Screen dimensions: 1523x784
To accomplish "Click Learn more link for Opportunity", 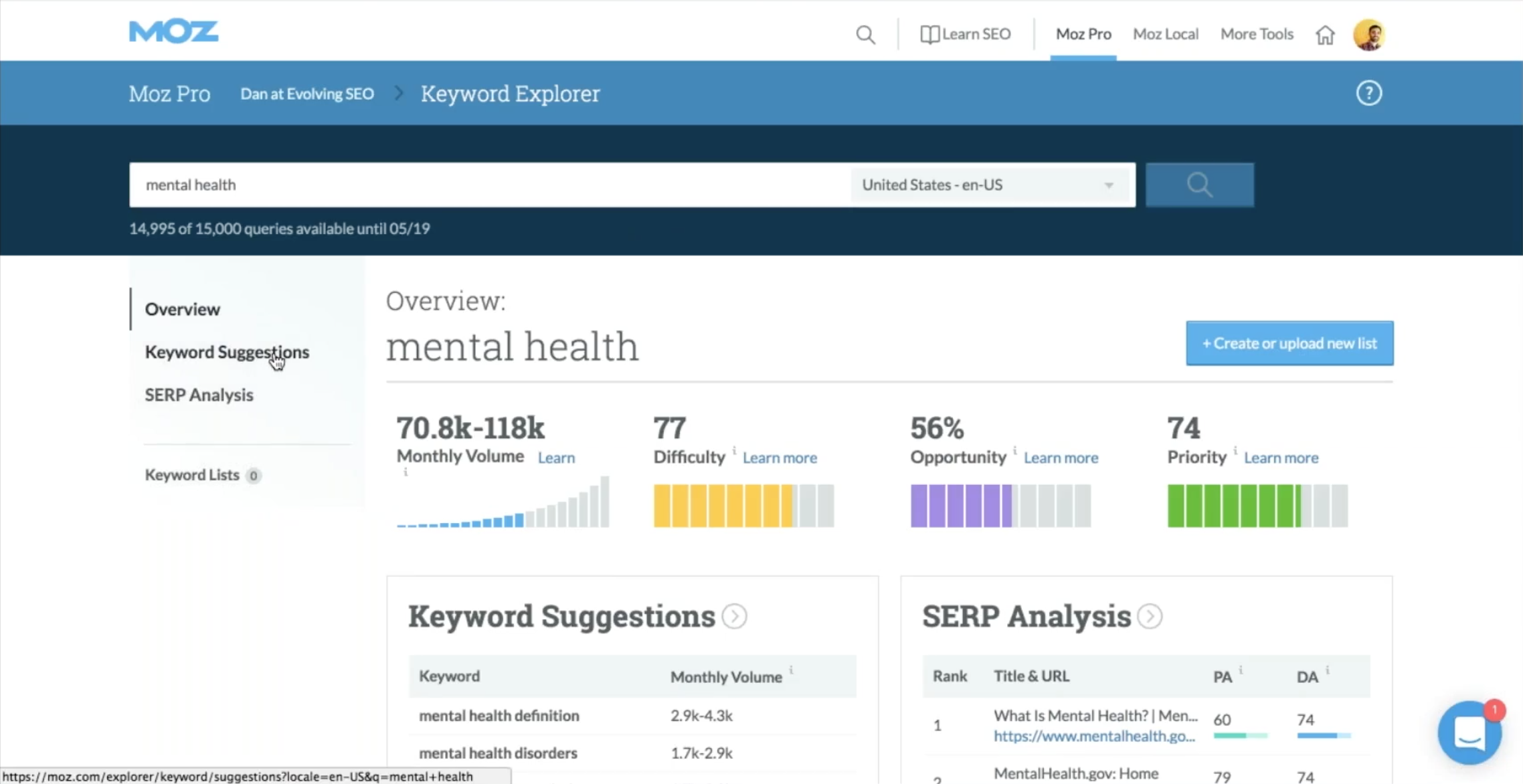I will [x=1061, y=458].
